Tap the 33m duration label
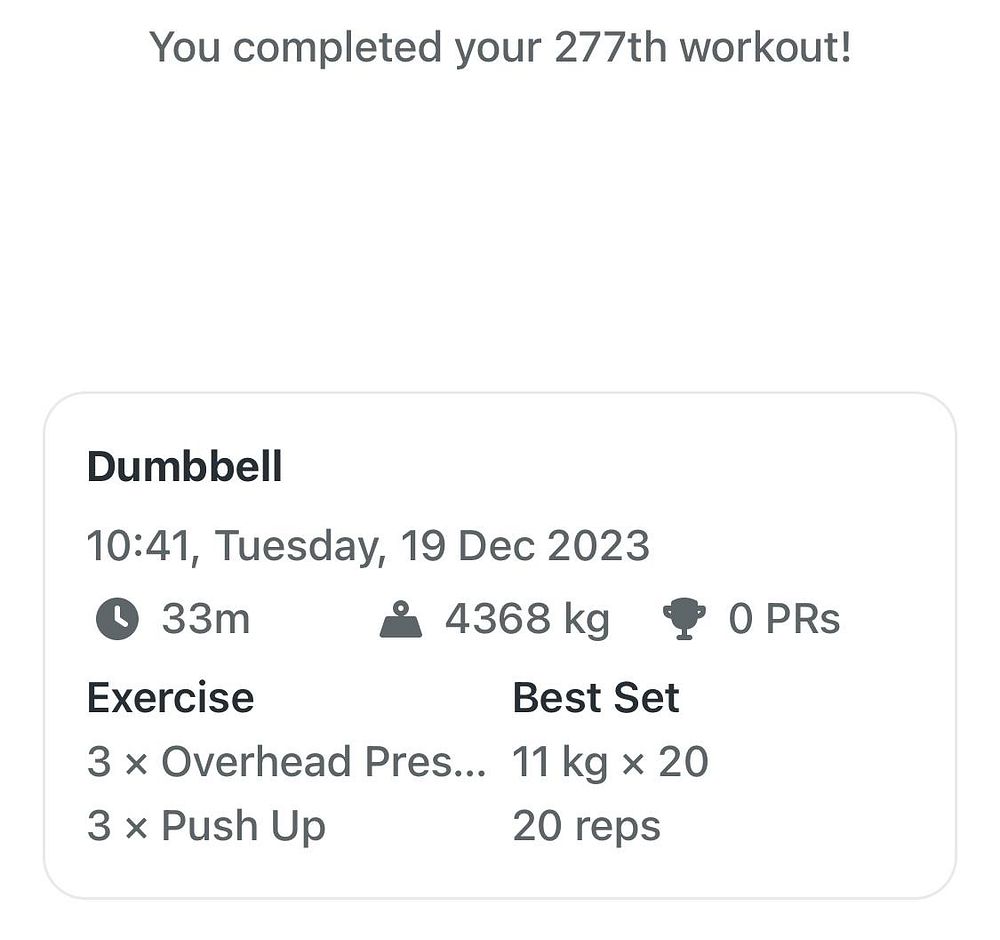This screenshot has height=940, width=1000. tap(205, 619)
